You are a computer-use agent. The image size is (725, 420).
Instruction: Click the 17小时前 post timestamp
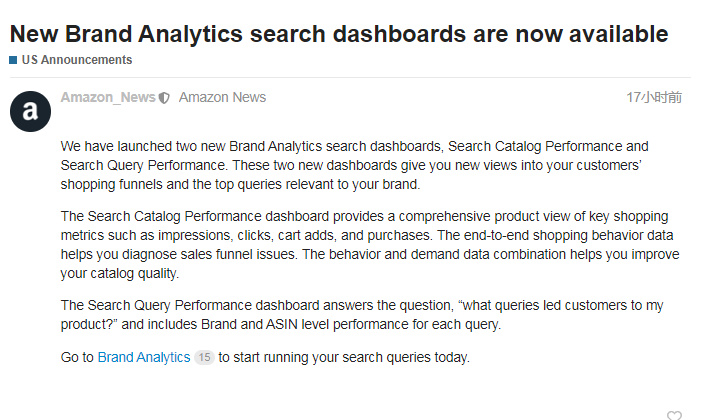(654, 97)
